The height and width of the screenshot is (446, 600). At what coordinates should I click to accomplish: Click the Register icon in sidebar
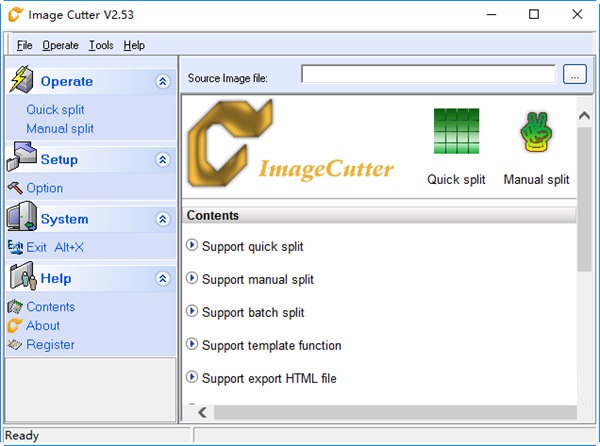click(x=15, y=345)
